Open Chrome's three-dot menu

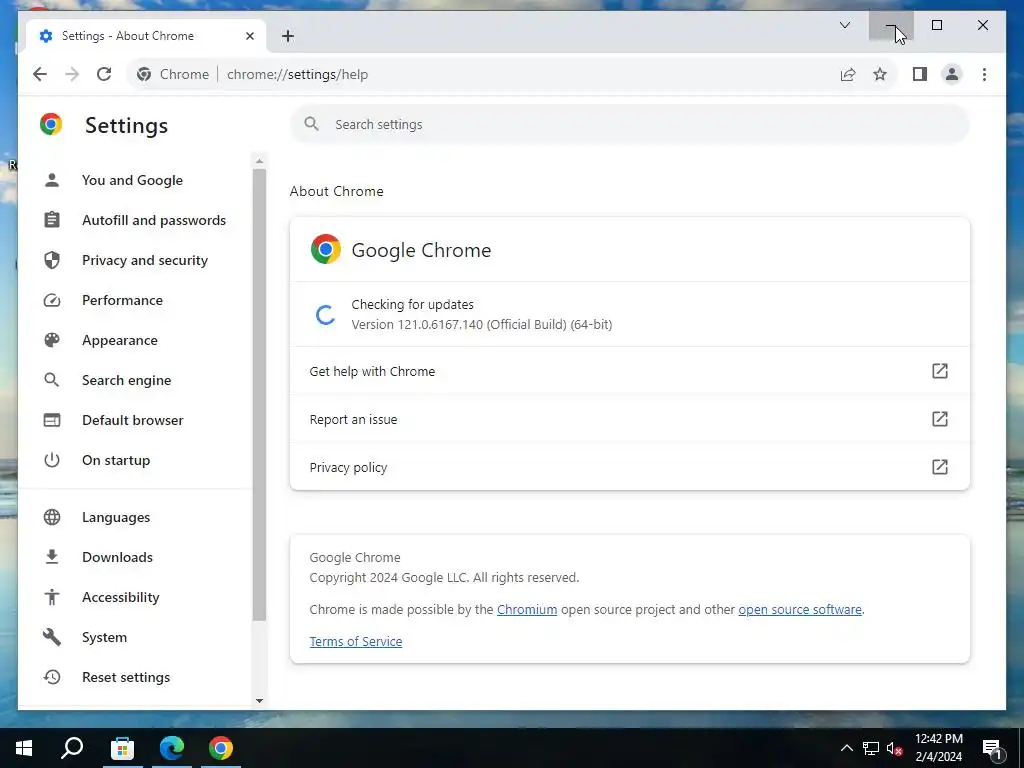(x=984, y=74)
